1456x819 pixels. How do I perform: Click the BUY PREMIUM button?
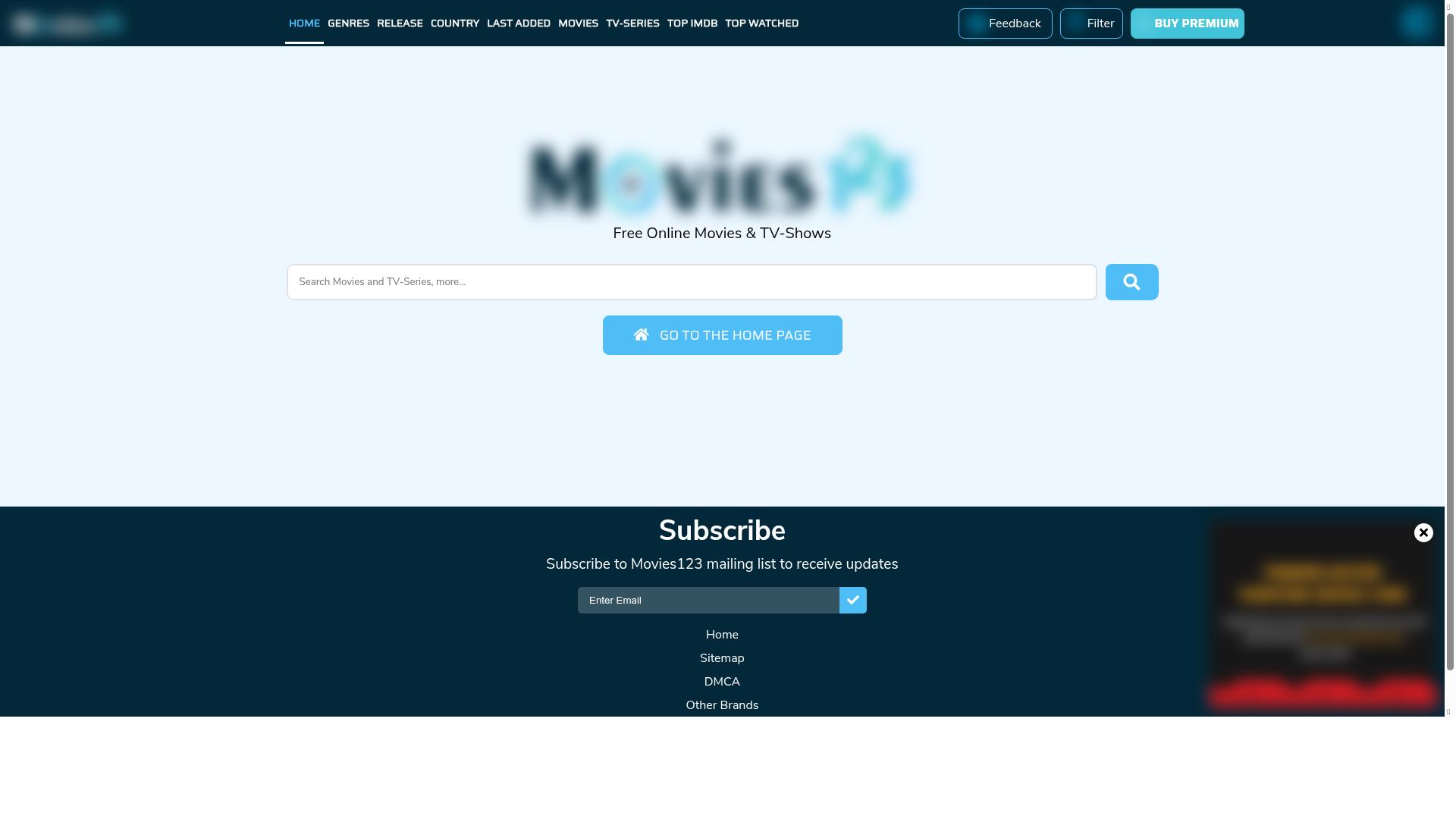point(1187,24)
